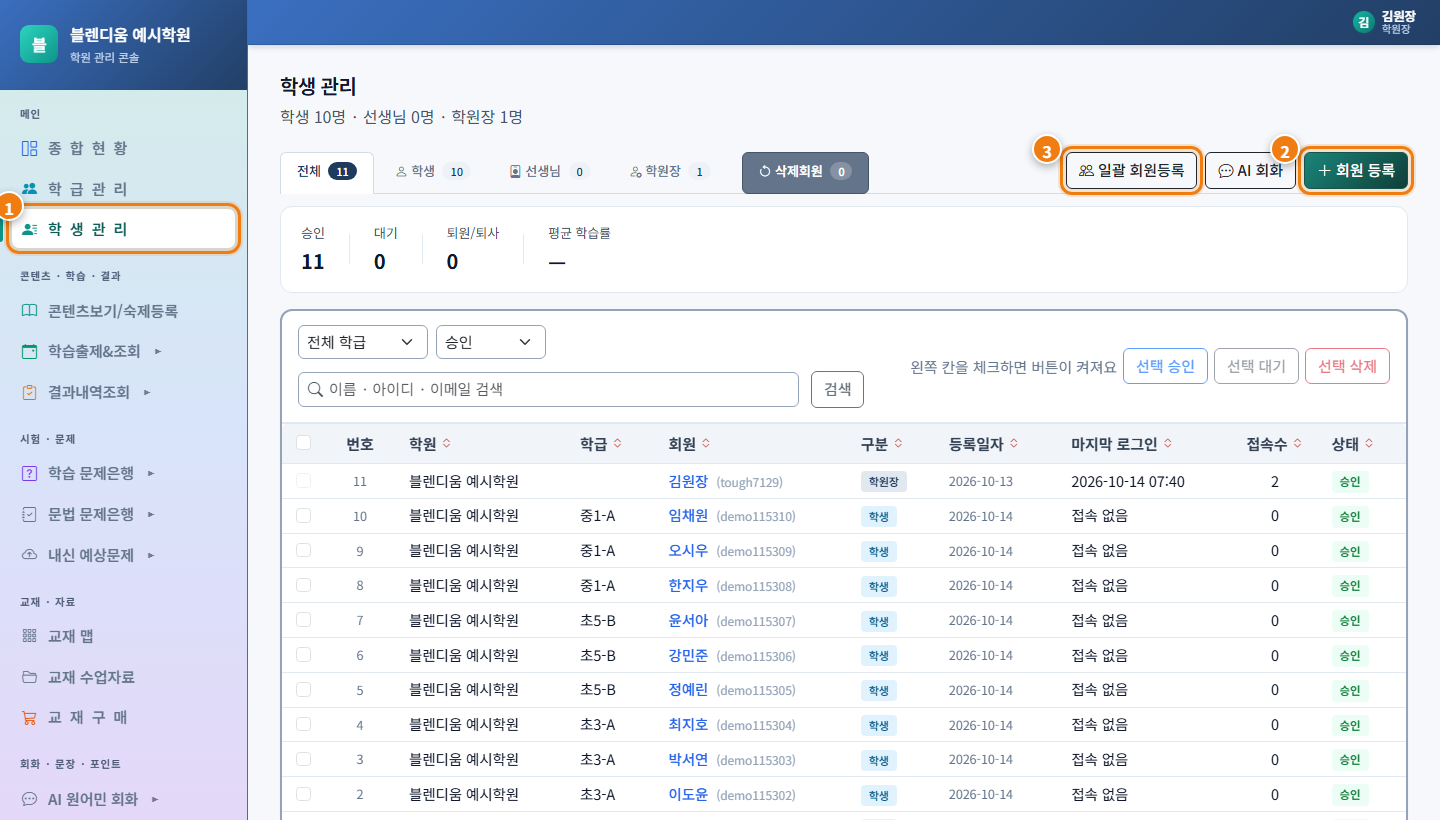Switch to the 학원장 tab
The image size is (1440, 820).
click(669, 172)
